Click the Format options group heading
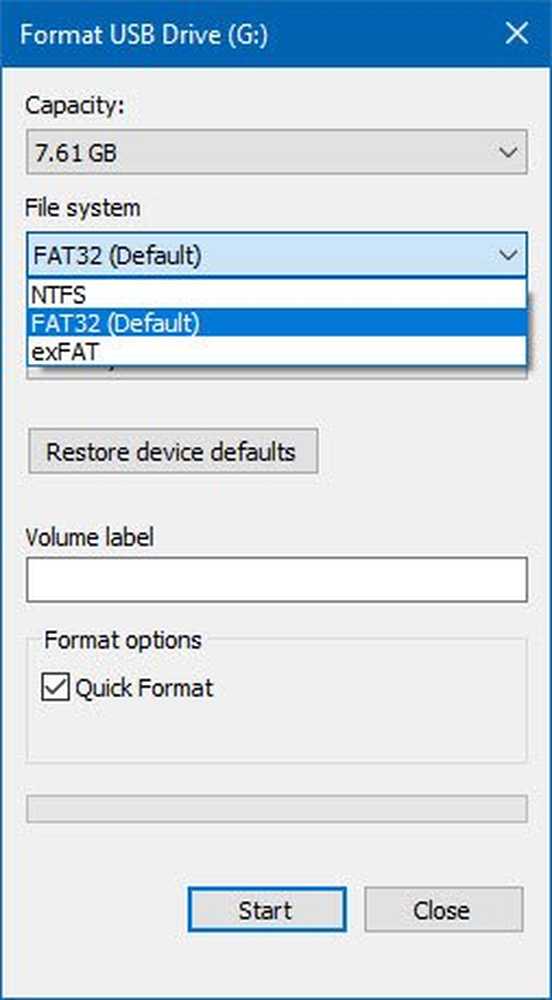This screenshot has width=552, height=1000. tap(122, 640)
